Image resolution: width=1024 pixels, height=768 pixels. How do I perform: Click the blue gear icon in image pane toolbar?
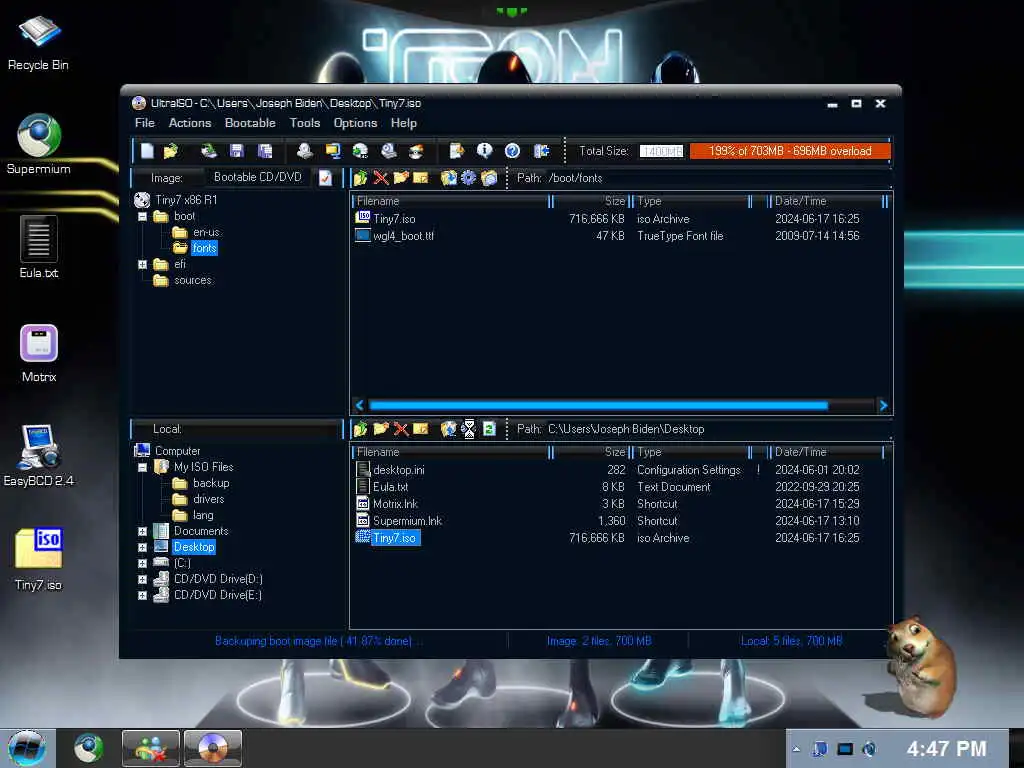coord(468,178)
